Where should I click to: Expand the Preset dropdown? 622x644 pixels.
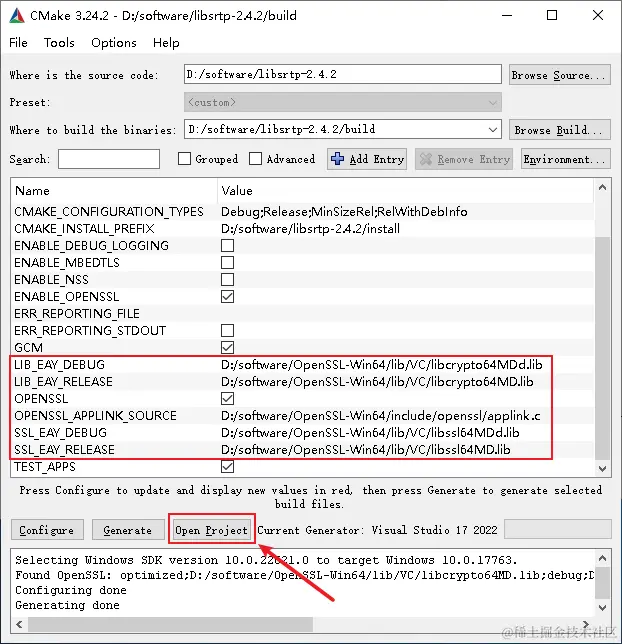pyautogui.click(x=343, y=102)
